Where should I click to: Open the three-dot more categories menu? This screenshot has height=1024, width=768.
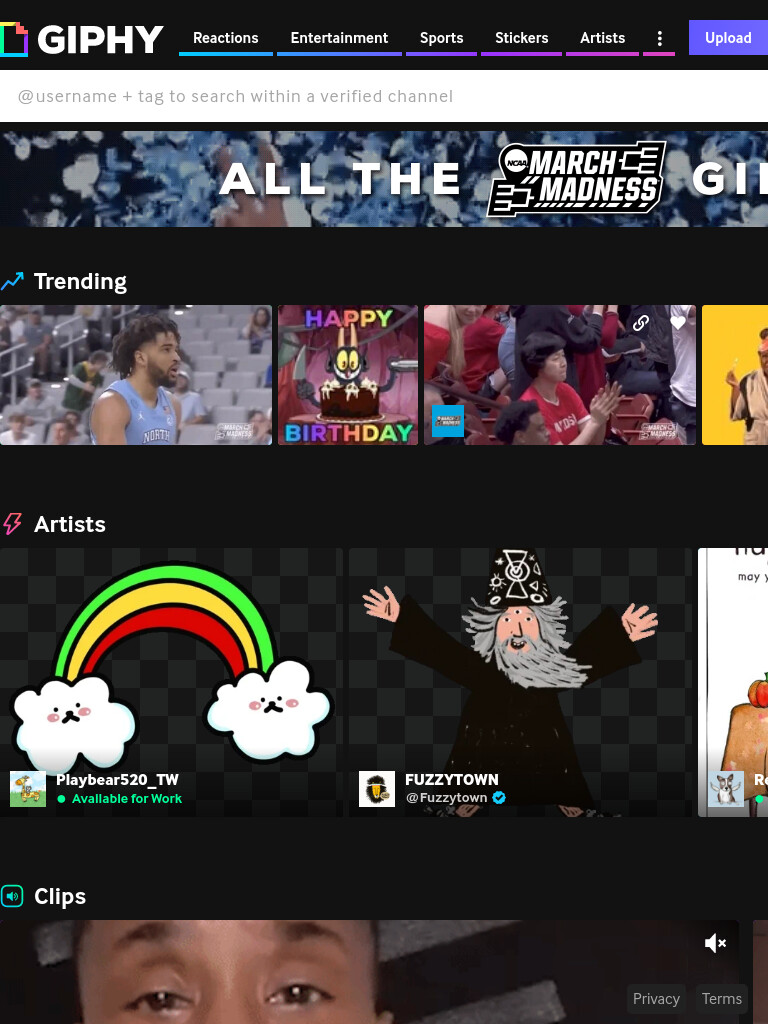click(660, 39)
